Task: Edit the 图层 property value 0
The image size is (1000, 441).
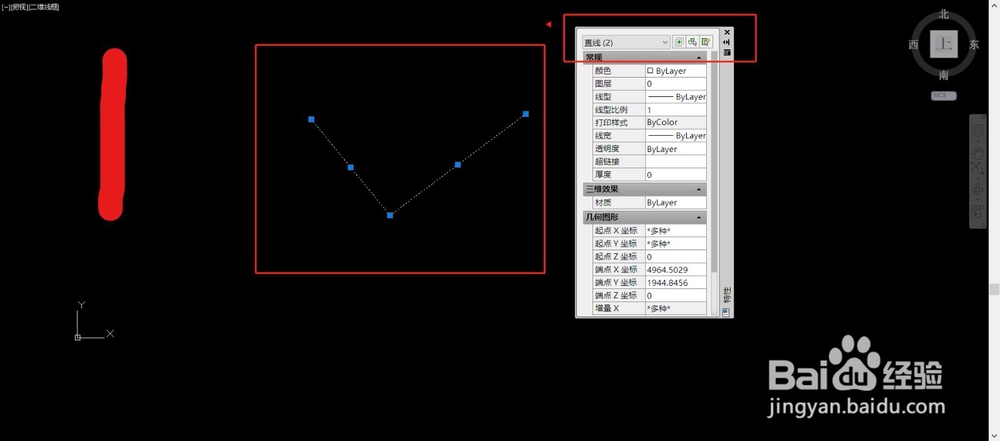Action: [675, 84]
